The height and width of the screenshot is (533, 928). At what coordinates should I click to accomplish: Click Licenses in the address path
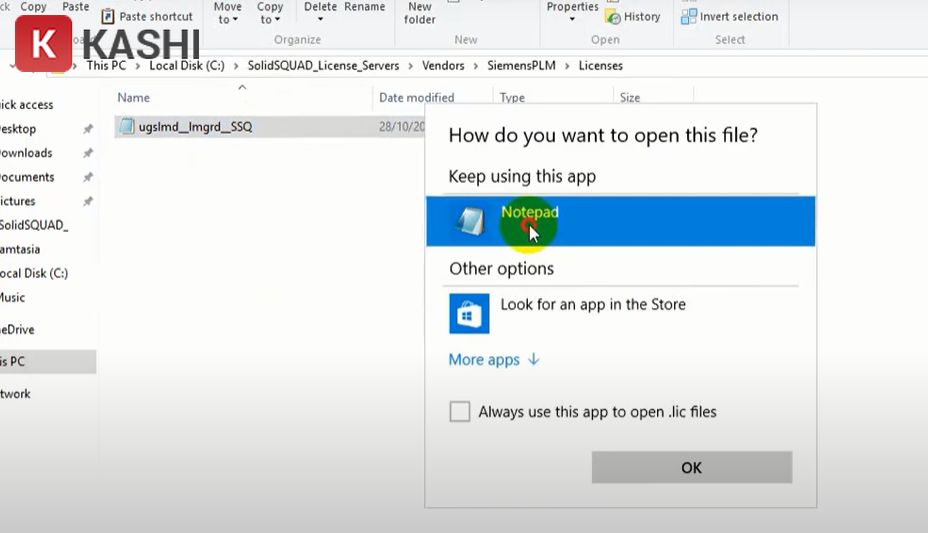point(600,66)
